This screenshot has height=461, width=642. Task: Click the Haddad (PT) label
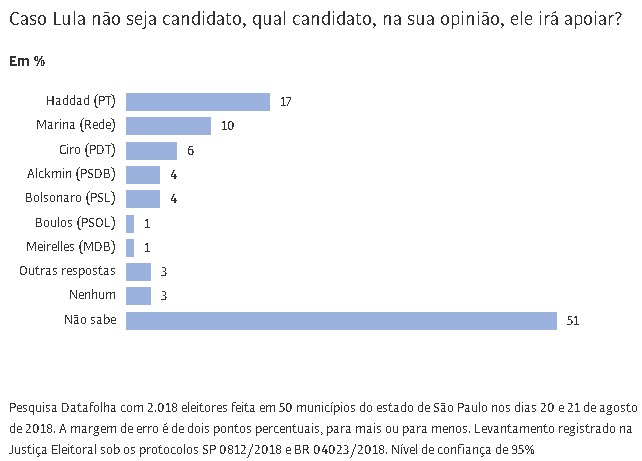tap(81, 102)
